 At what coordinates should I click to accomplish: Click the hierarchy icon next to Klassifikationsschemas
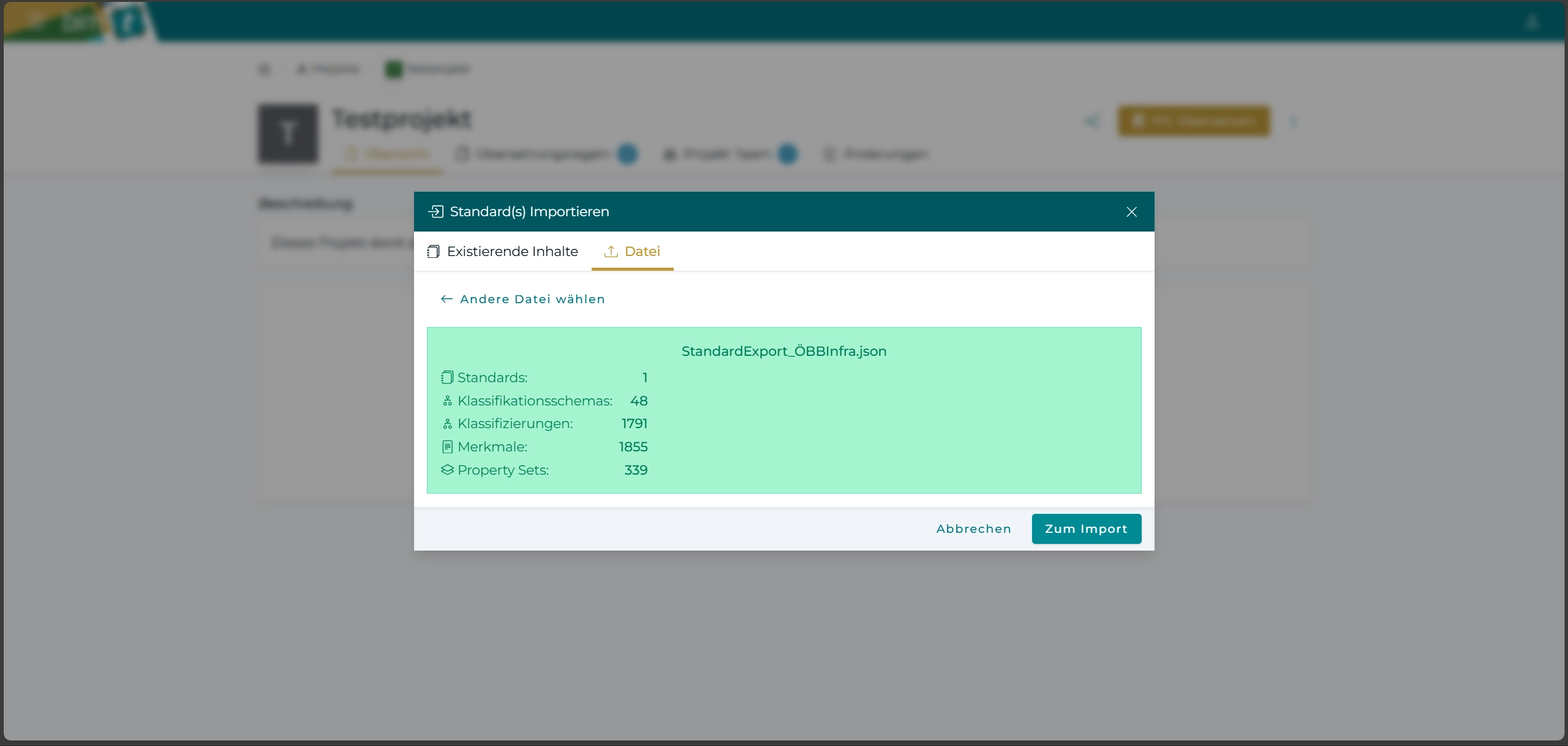447,401
